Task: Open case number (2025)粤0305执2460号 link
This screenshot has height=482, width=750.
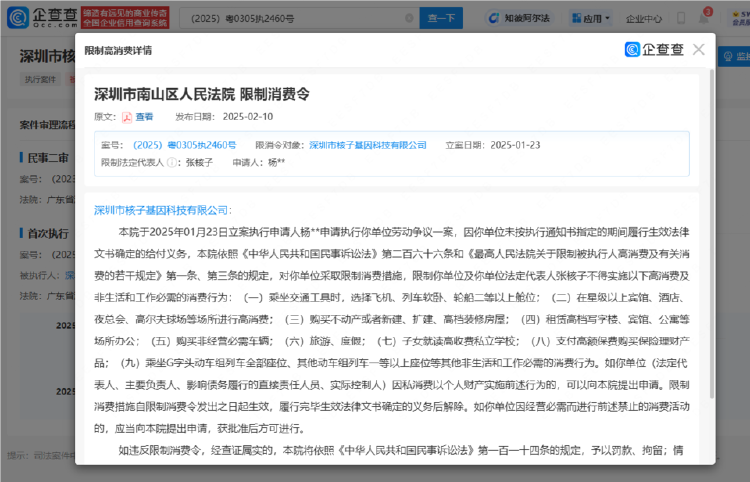Action: point(184,145)
